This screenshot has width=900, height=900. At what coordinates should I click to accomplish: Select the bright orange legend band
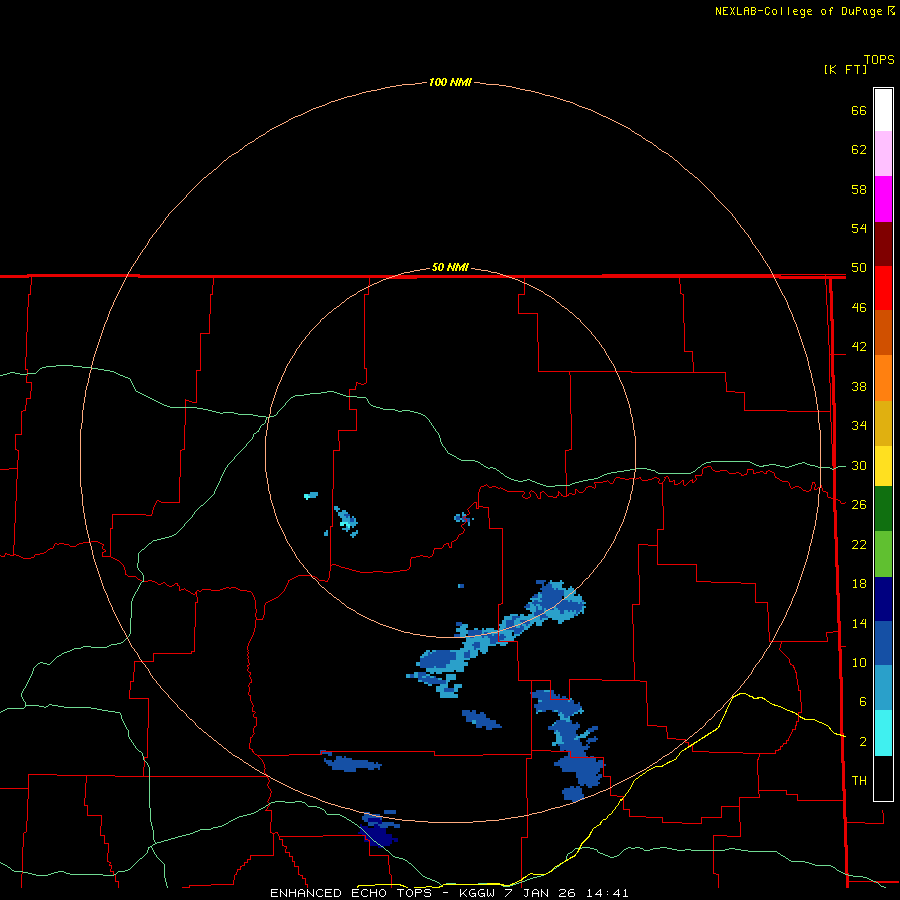(x=883, y=378)
